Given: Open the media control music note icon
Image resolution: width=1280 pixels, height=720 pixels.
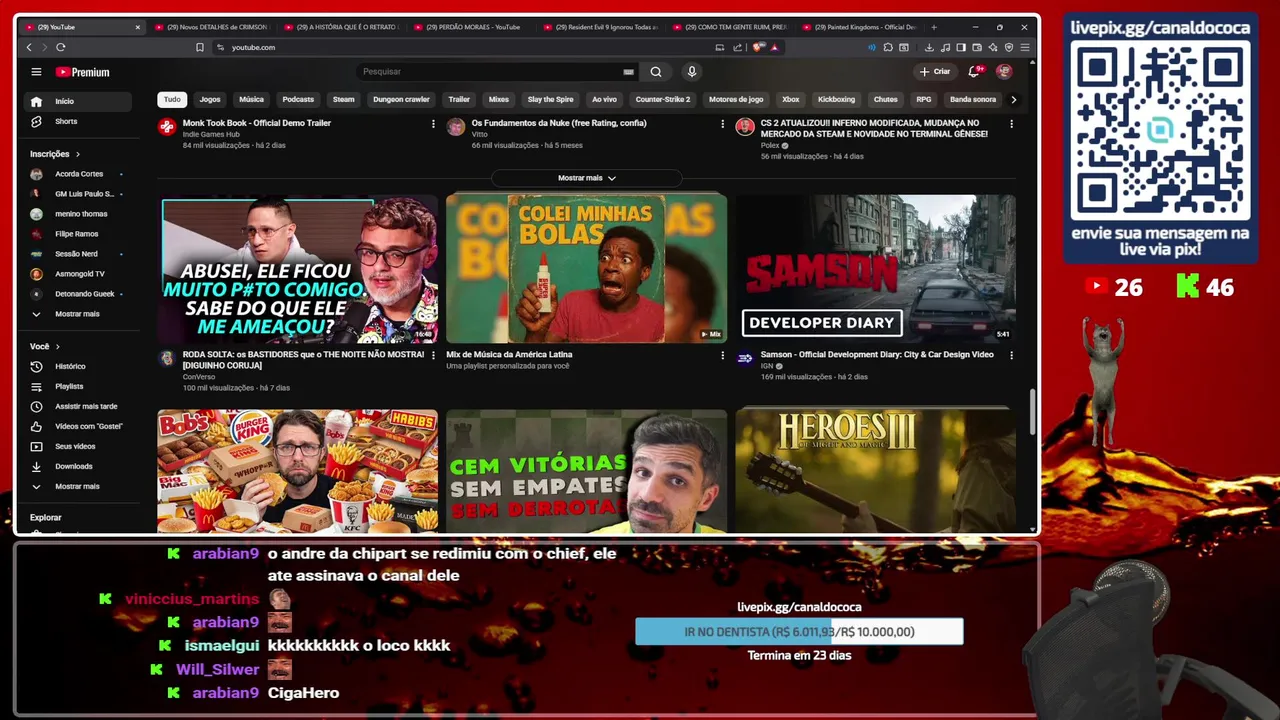Looking at the screenshot, I should click(x=945, y=47).
